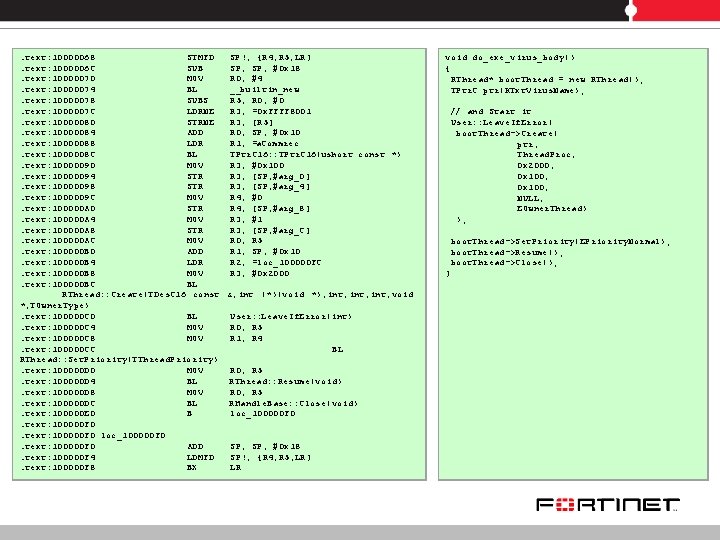Click the 'bootThread->Create(' call line
This screenshot has height=540, width=720.
[x=506, y=134]
